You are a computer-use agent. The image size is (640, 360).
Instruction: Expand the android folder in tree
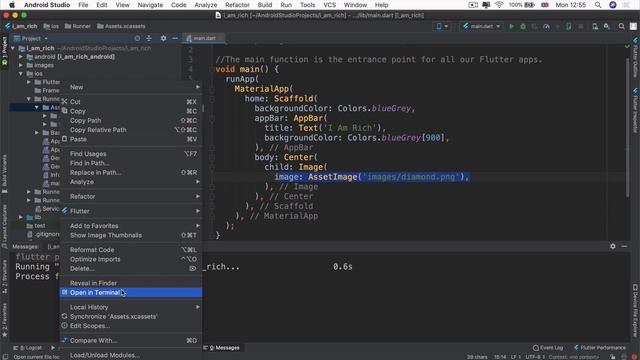tap(21, 57)
